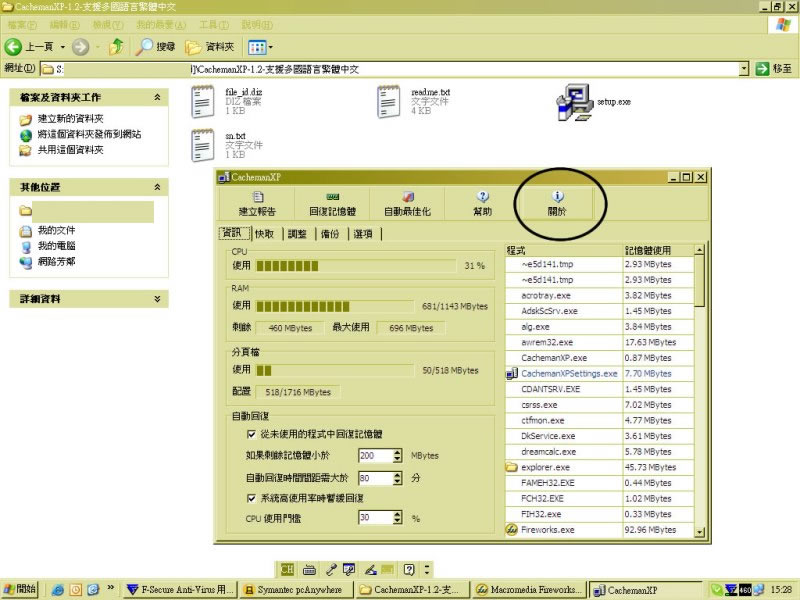Select the sn.txt file icon
This screenshot has height=600, width=800.
pos(203,145)
